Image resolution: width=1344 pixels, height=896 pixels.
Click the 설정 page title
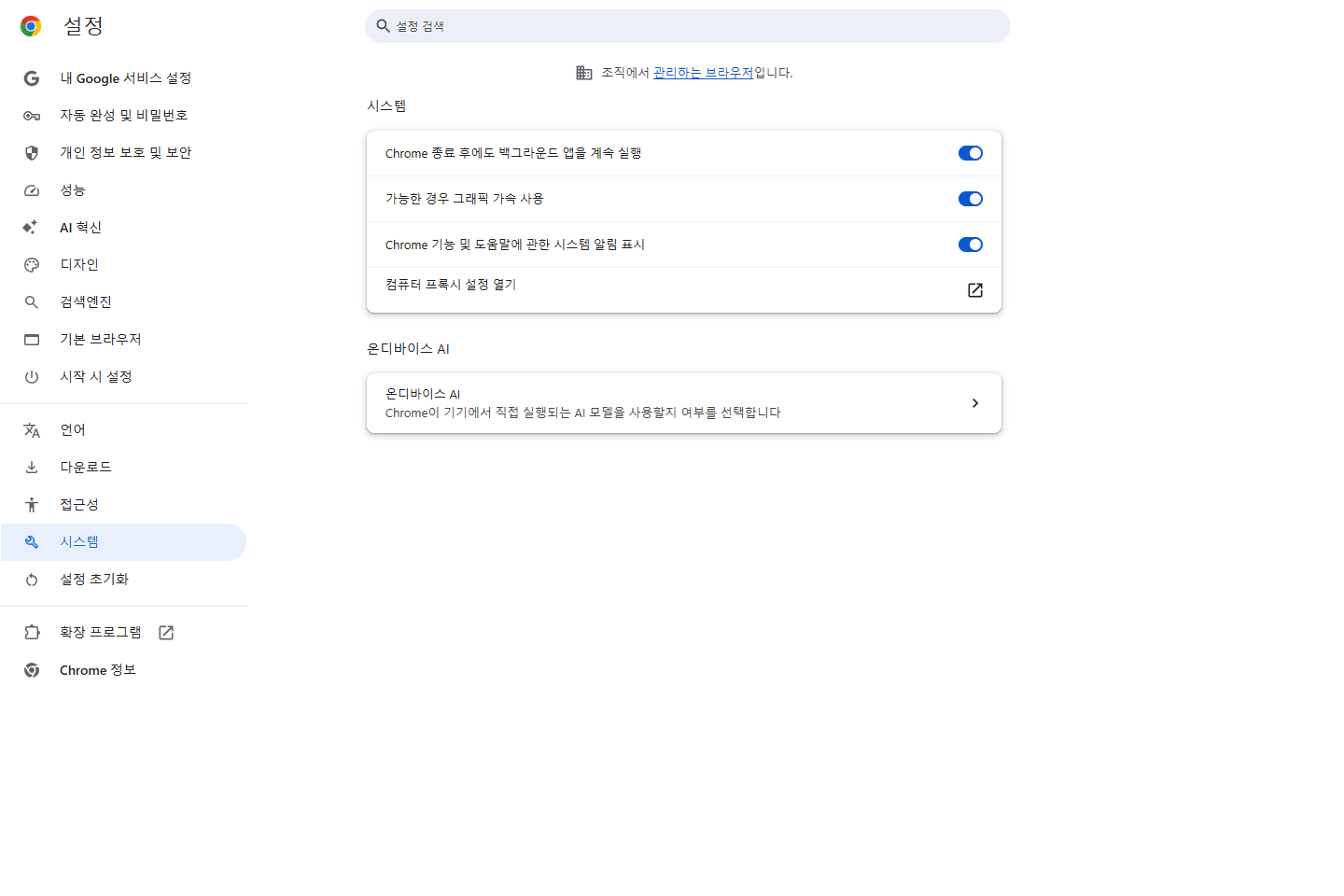83,26
